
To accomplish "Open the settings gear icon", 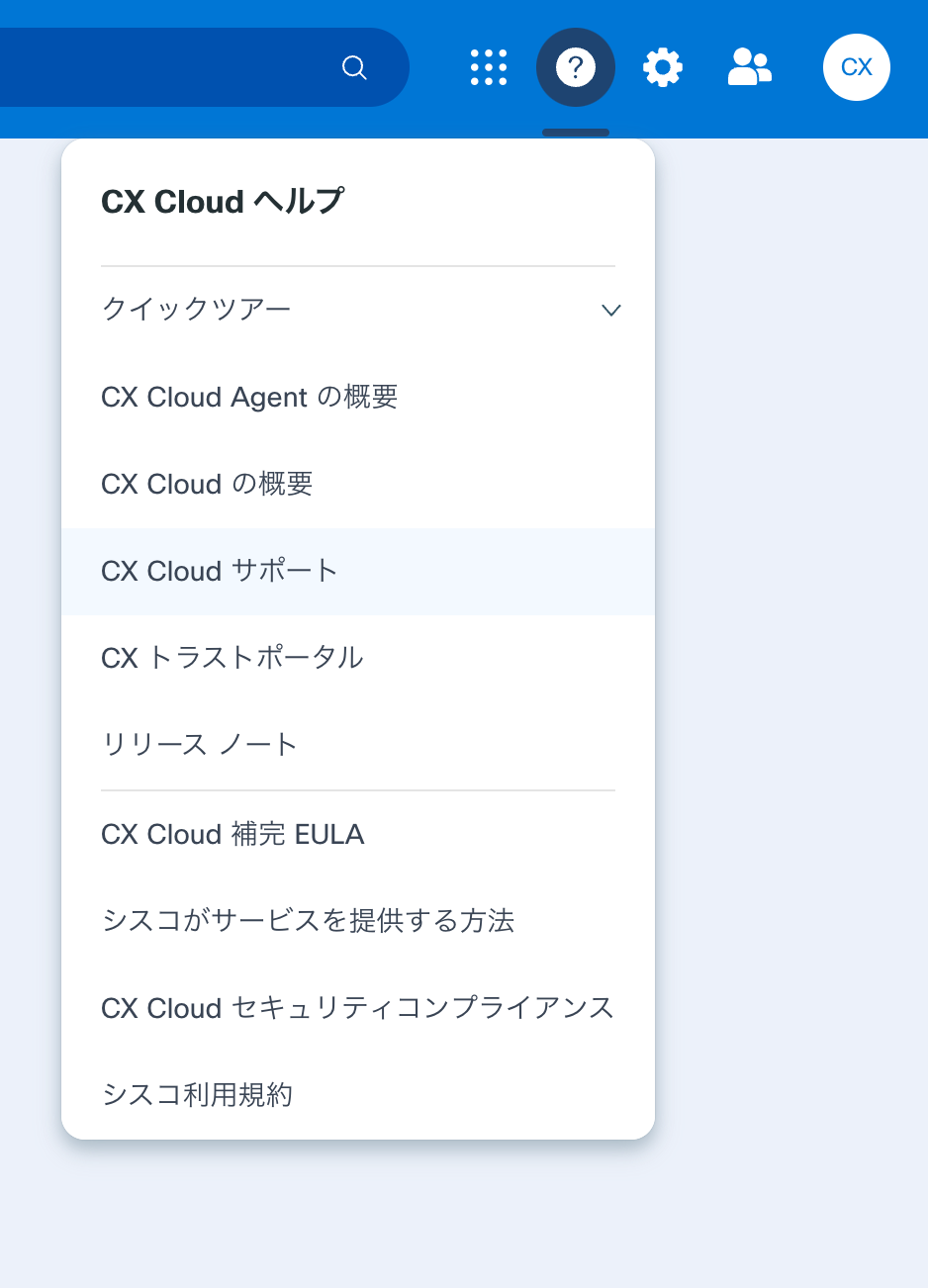I will click(662, 67).
